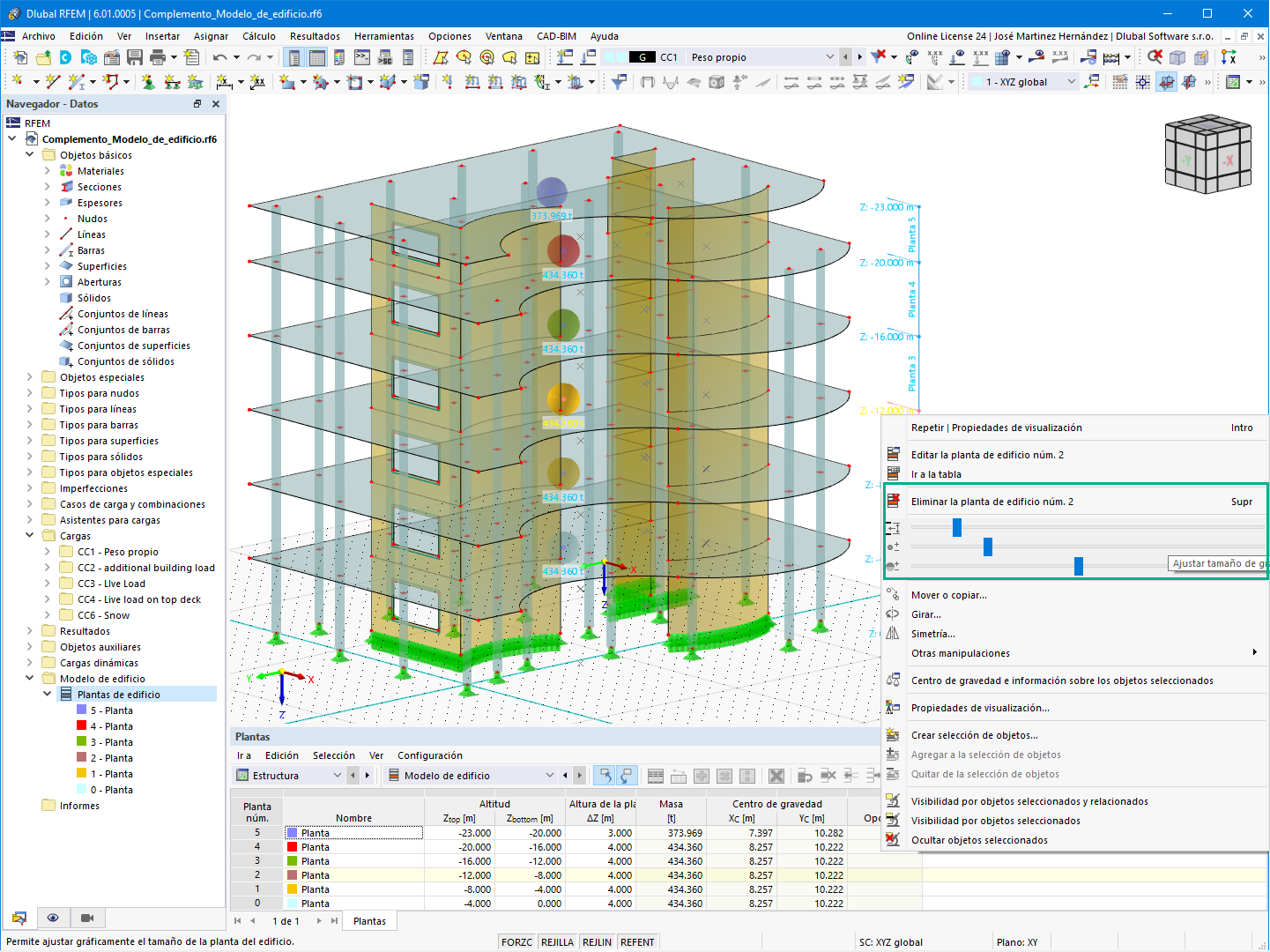1270x952 pixels.
Task: Toggle REJILLA in the status bar
Action: coord(557,942)
